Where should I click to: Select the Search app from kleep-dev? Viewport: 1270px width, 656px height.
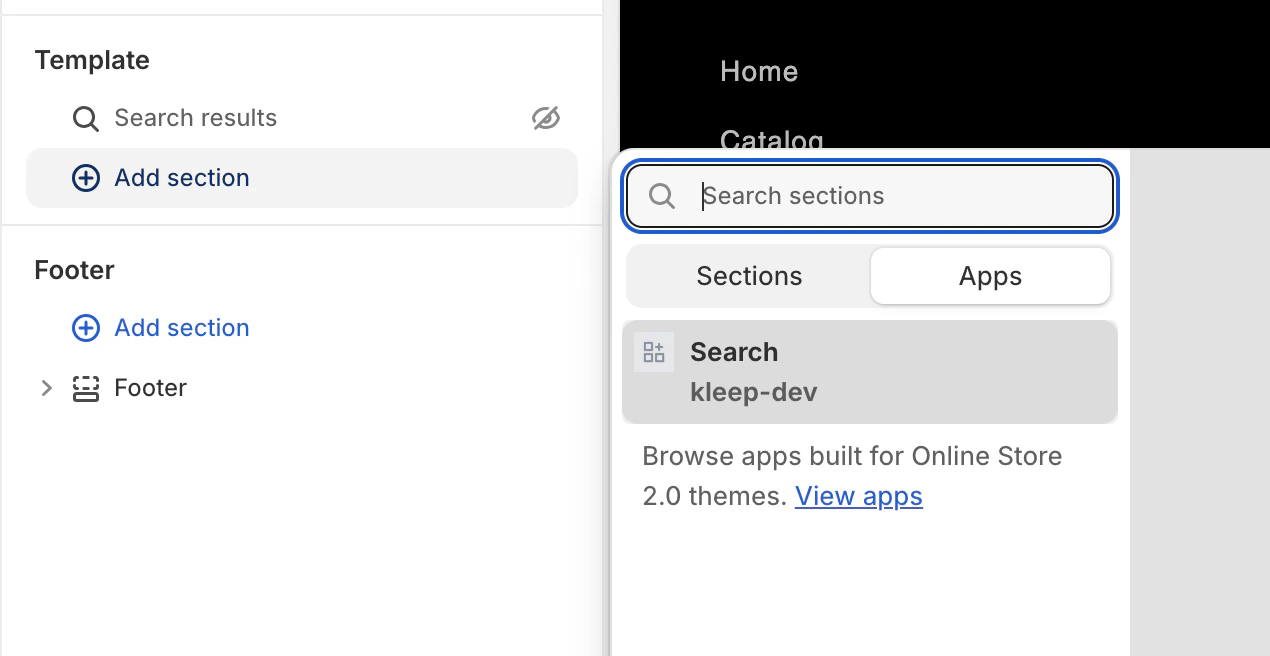click(869, 371)
